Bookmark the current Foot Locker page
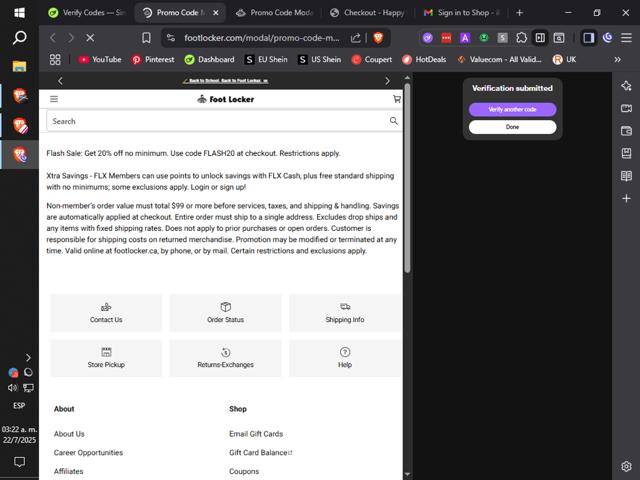 coord(146,38)
